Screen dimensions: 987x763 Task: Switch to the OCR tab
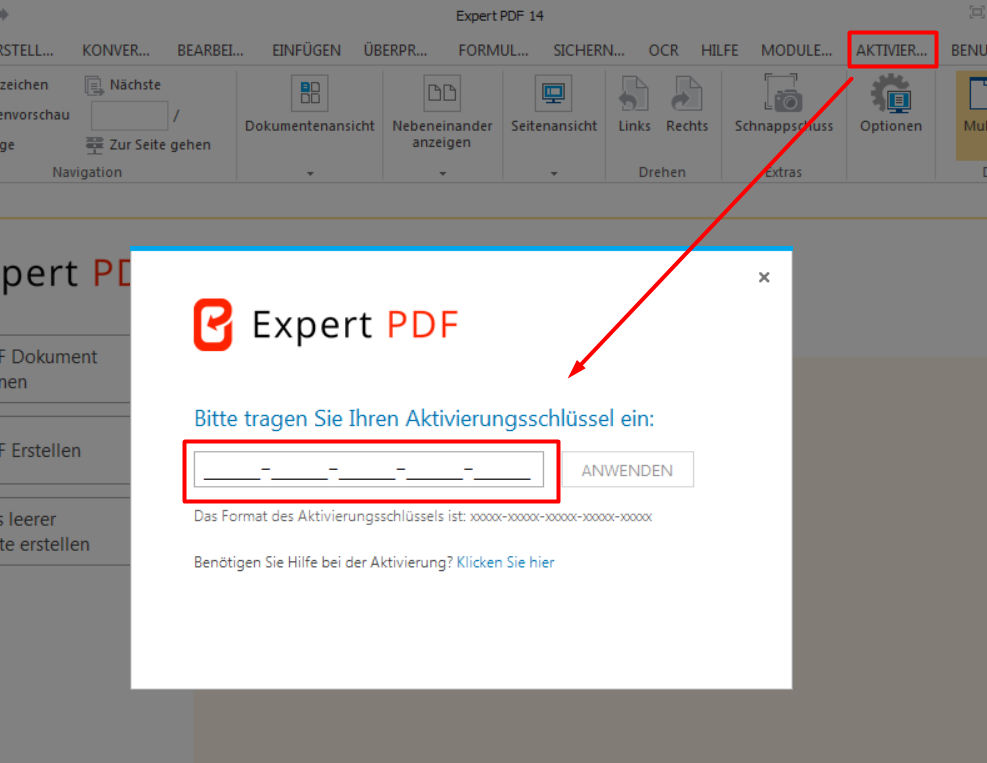pyautogui.click(x=663, y=50)
